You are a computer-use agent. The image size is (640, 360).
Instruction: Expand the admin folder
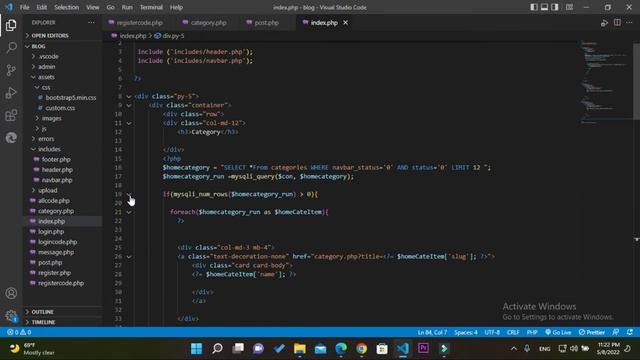tap(46, 67)
